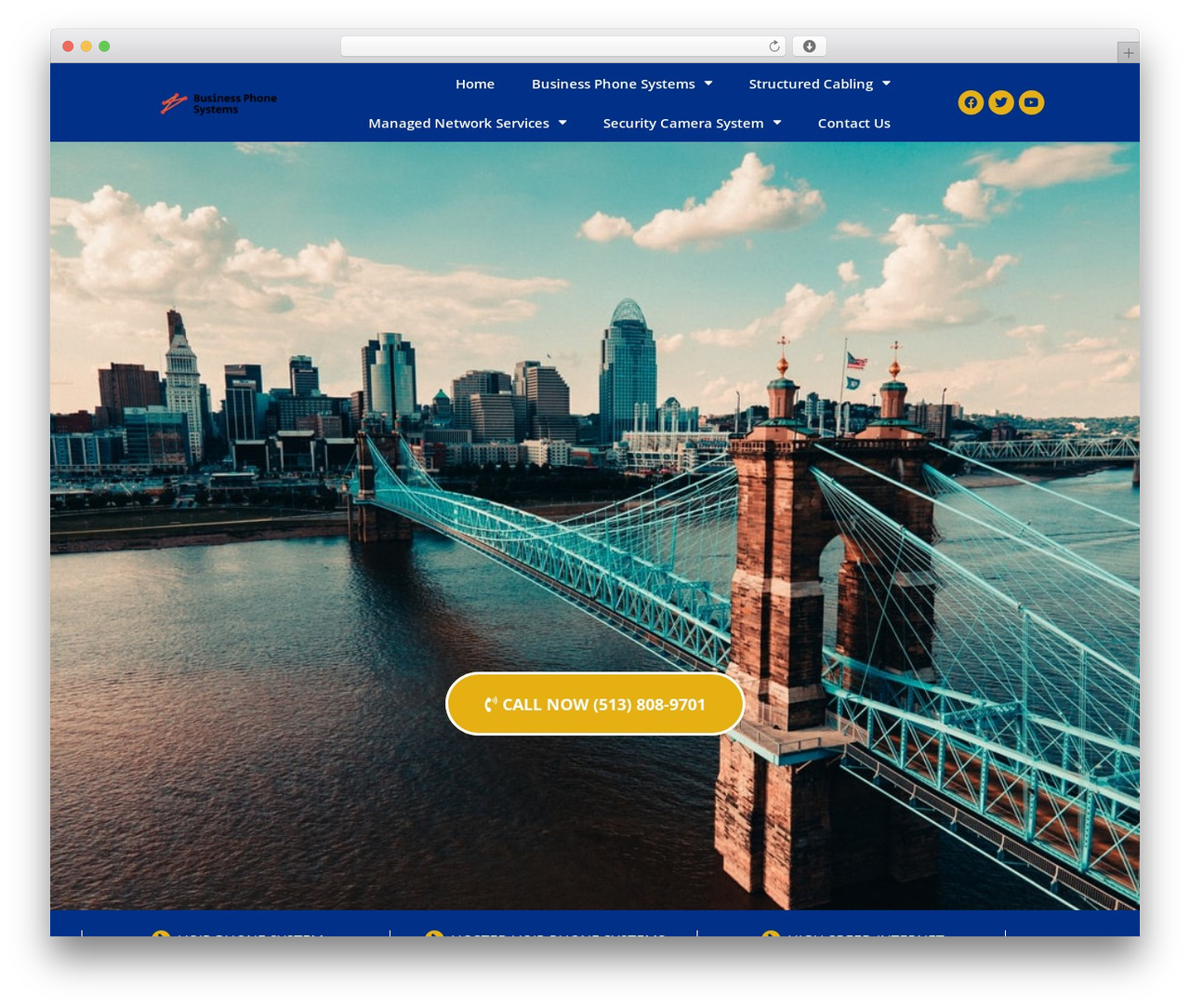Expand Business Phone Systems dropdown arrow
This screenshot has height=1008, width=1190.
click(708, 84)
